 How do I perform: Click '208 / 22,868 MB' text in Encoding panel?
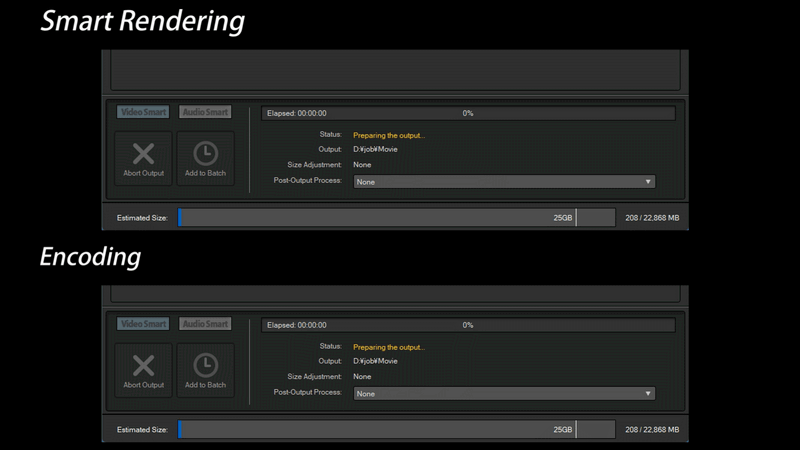(652, 429)
